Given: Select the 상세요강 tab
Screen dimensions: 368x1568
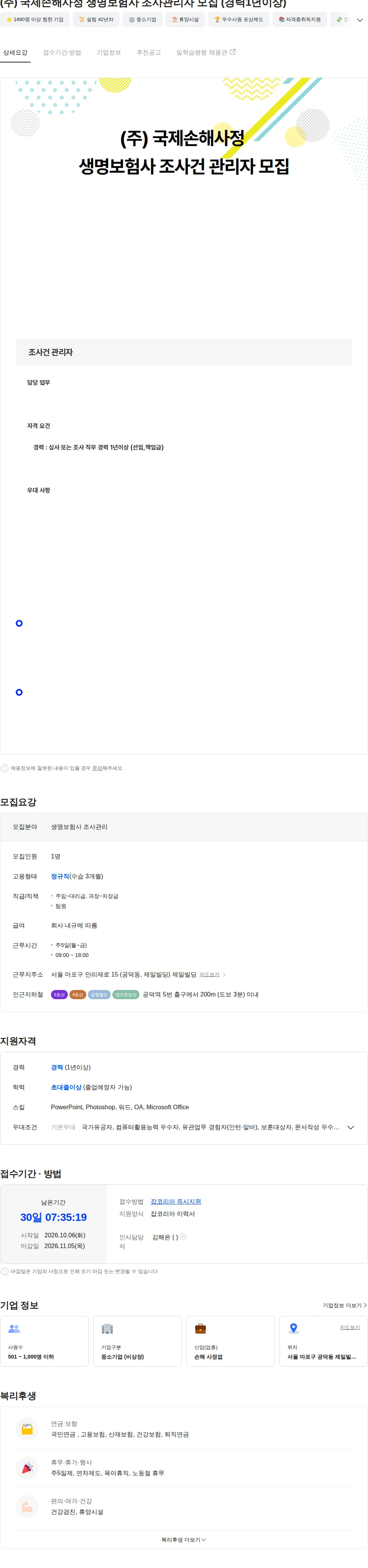Looking at the screenshot, I should (15, 52).
